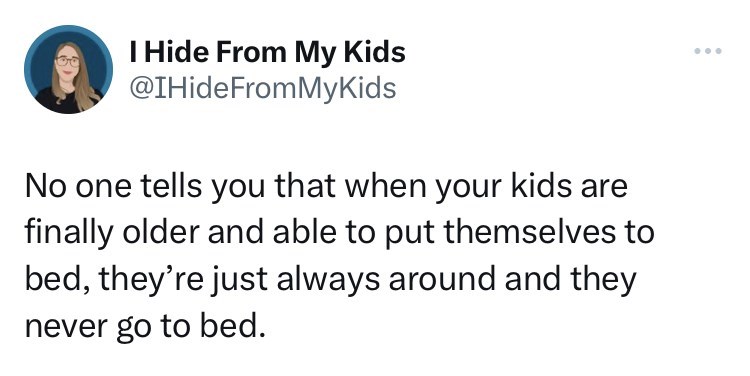Viewport: 750px width, 376px height.
Task: Open the three-dot more options menu
Action: (x=708, y=51)
